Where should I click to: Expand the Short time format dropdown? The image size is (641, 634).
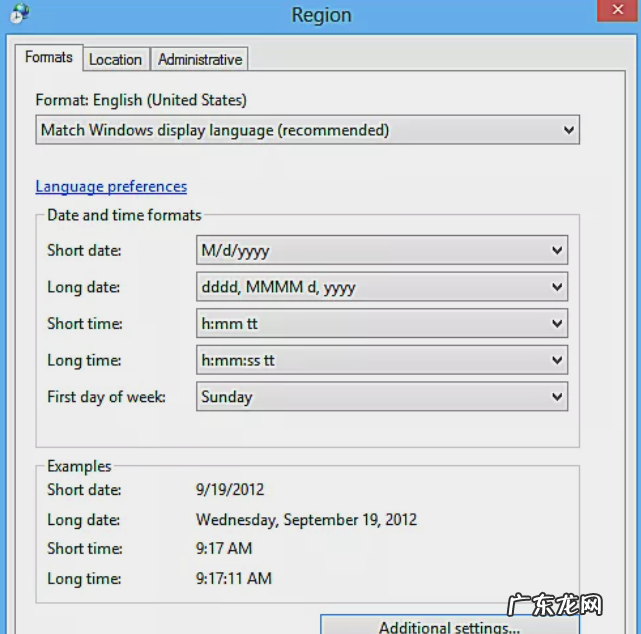click(382, 323)
